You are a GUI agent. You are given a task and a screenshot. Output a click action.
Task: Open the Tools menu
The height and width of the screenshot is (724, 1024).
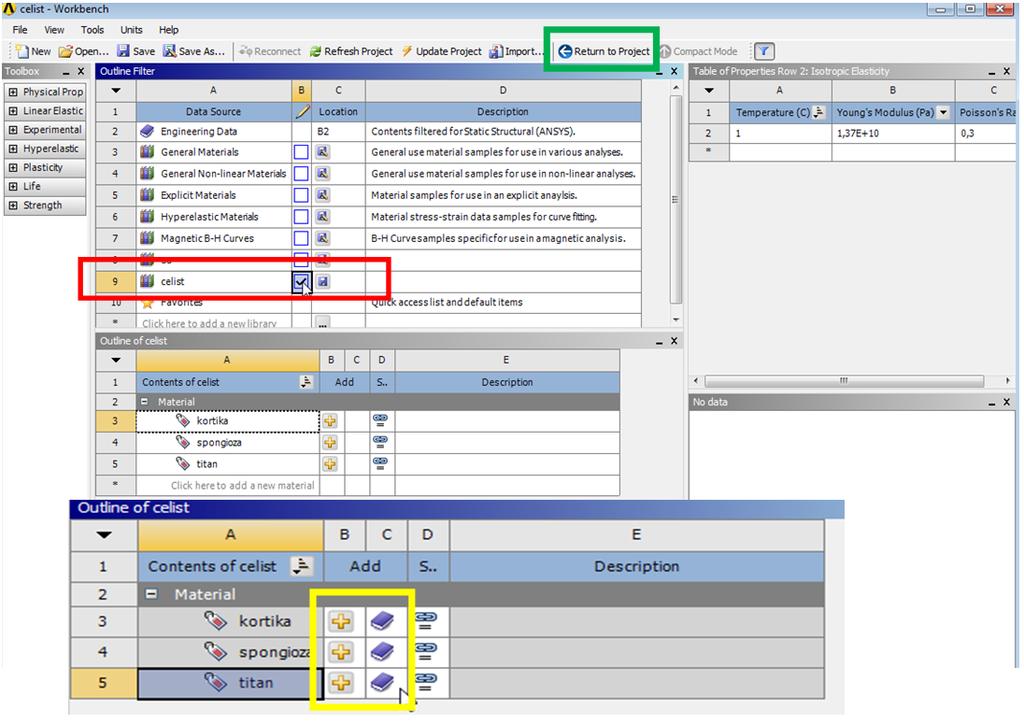coord(92,29)
